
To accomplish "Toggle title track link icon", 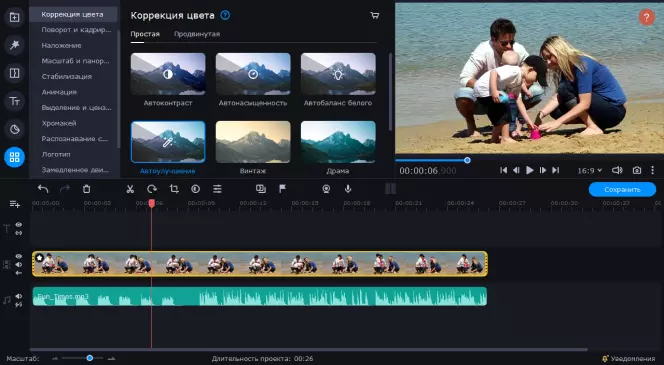I will (x=19, y=232).
